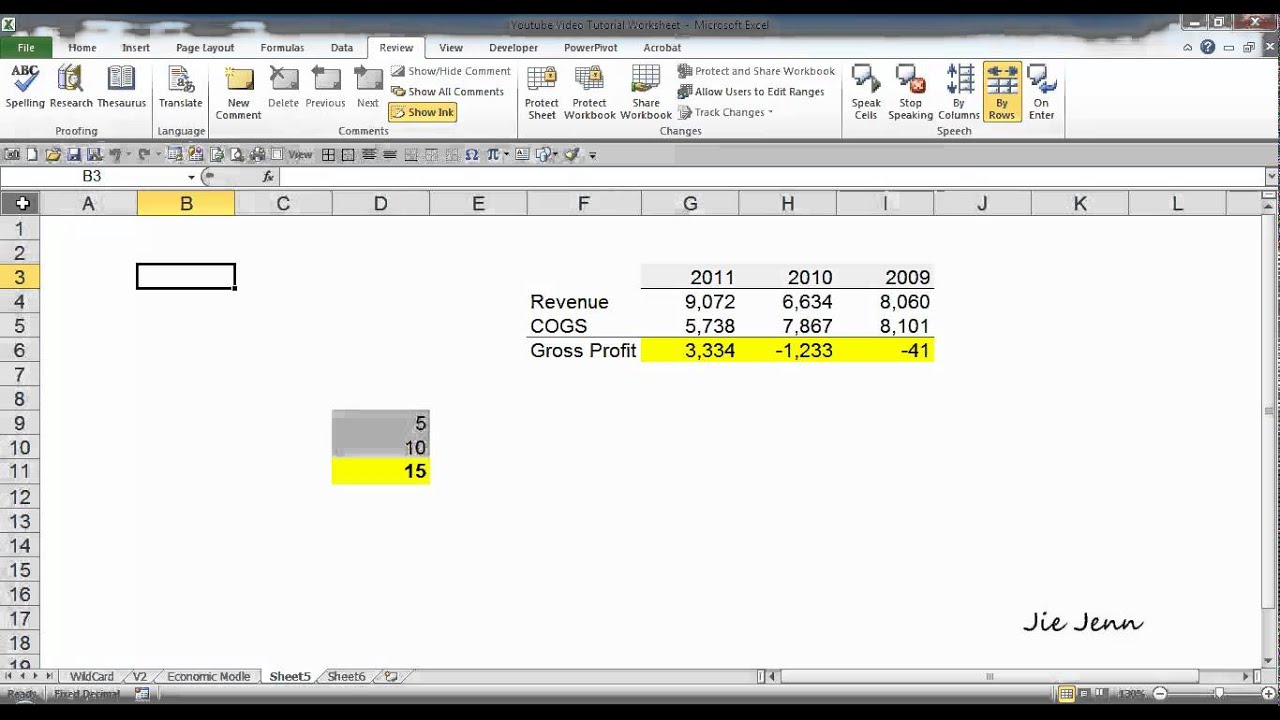Select column G header

tap(690, 204)
